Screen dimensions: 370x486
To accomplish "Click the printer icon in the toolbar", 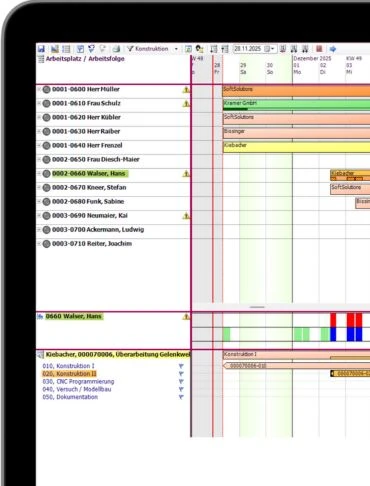I will (116, 49).
